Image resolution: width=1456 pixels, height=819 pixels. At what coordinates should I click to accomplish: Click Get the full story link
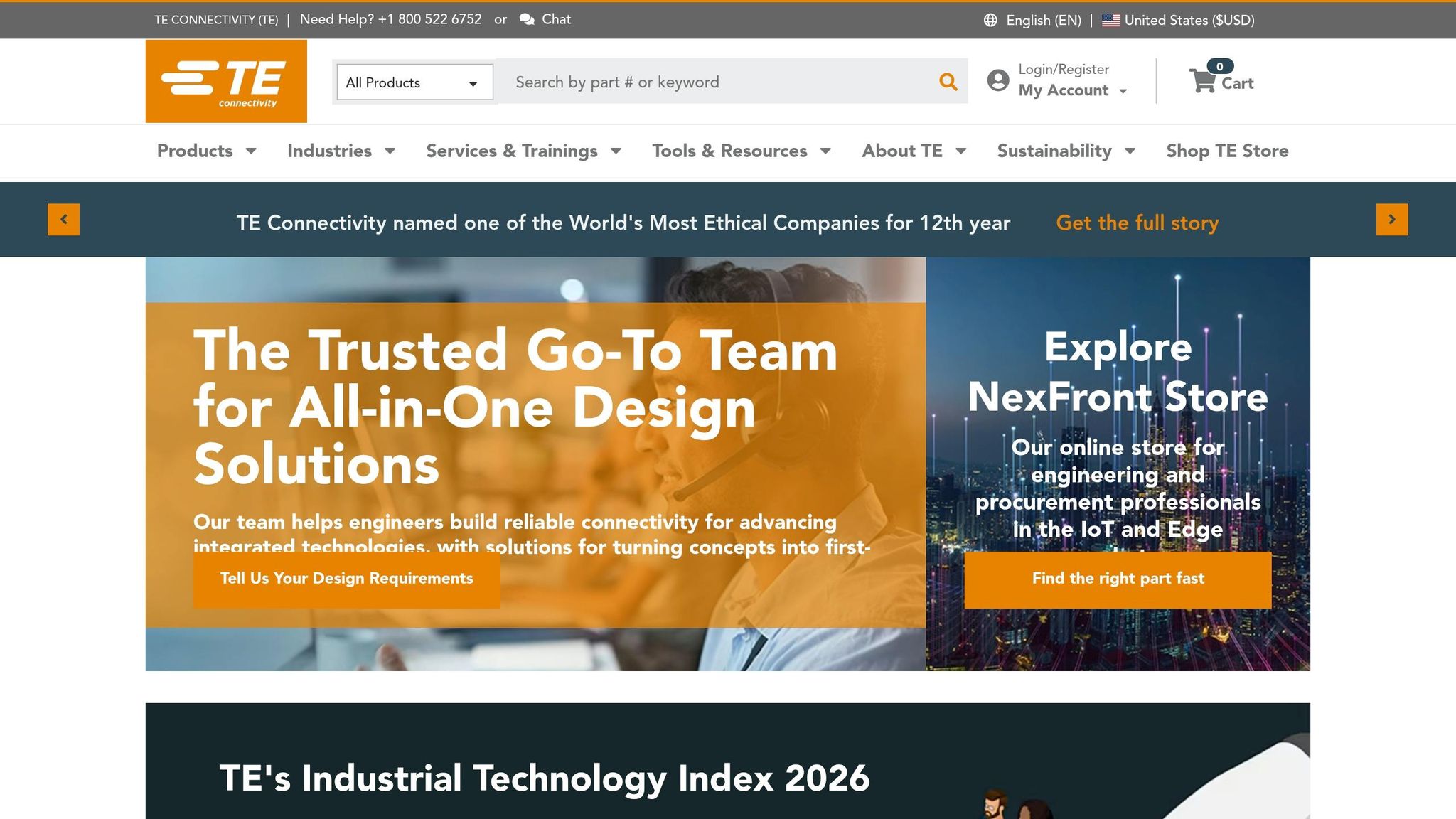click(1137, 223)
